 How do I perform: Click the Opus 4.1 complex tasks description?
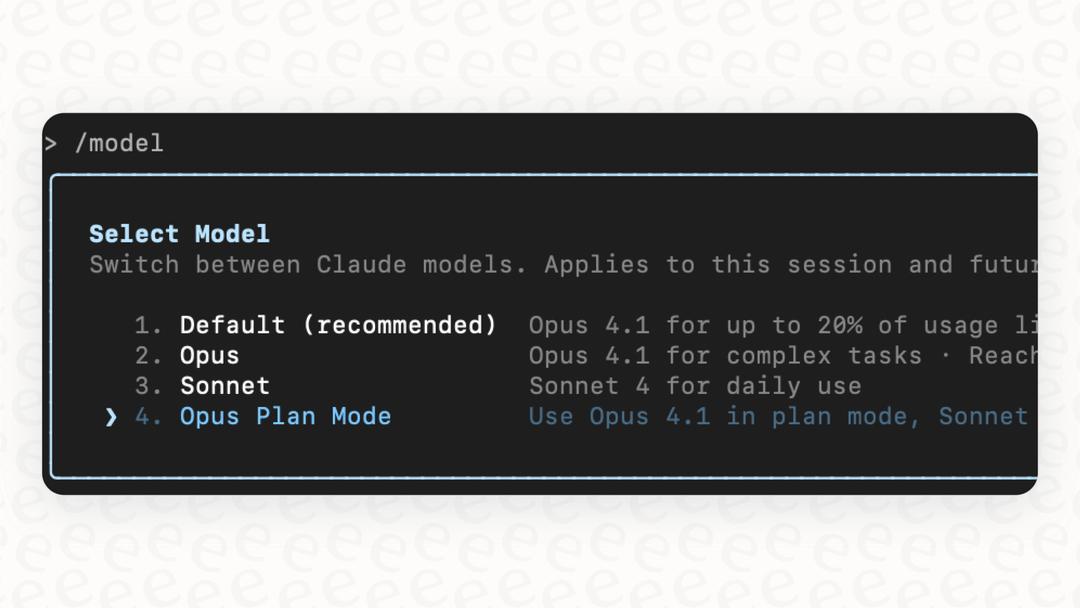[x=780, y=355]
